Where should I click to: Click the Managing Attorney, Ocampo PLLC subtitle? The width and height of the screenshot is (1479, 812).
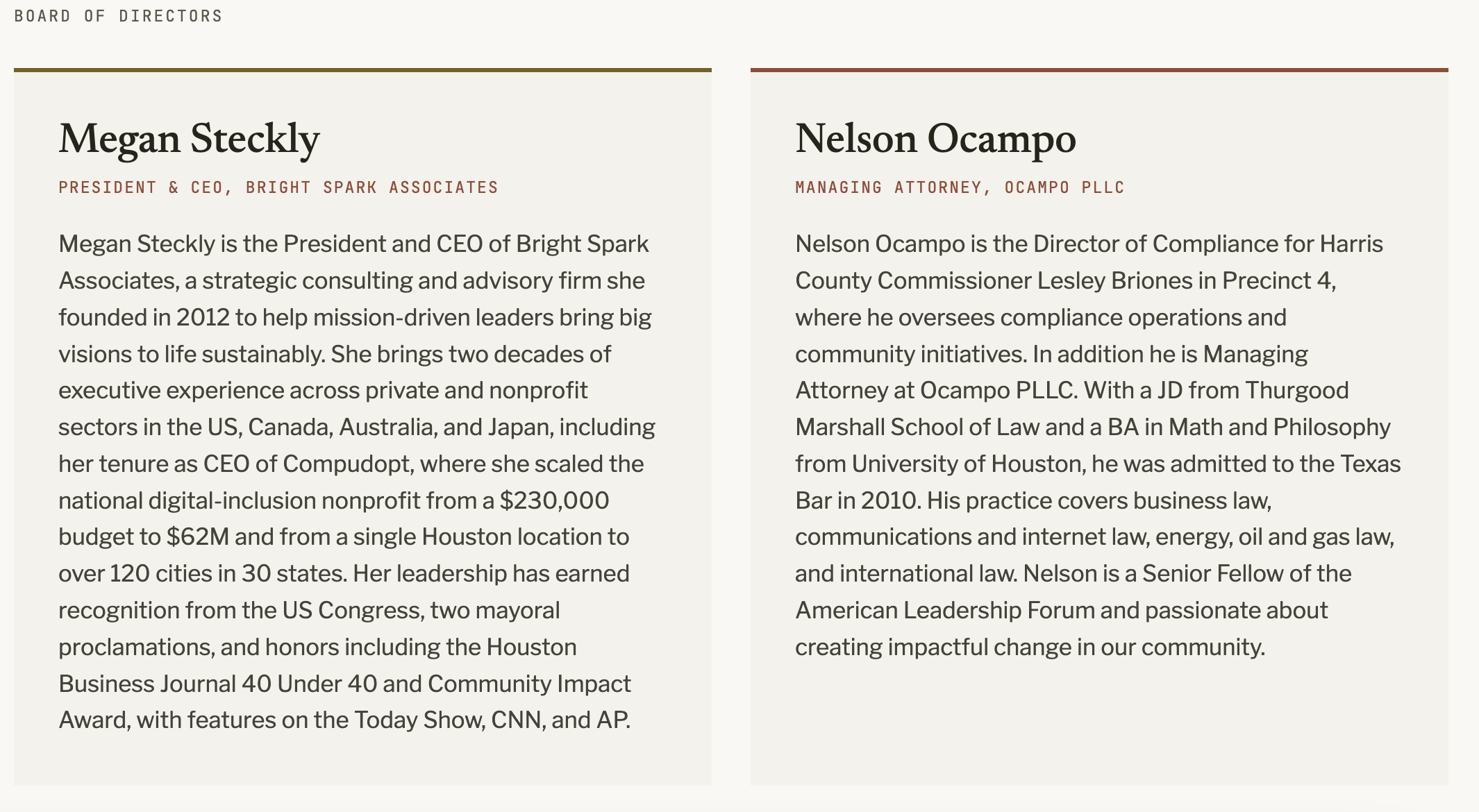(x=960, y=187)
